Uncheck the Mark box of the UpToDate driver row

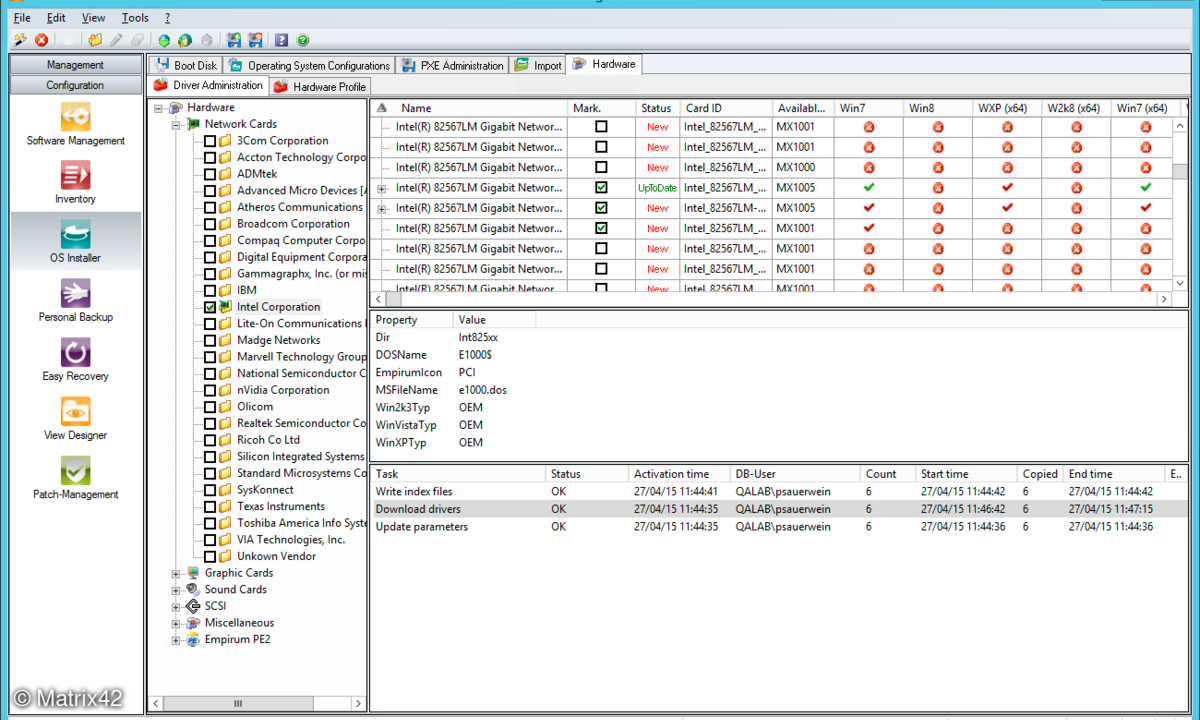click(601, 188)
